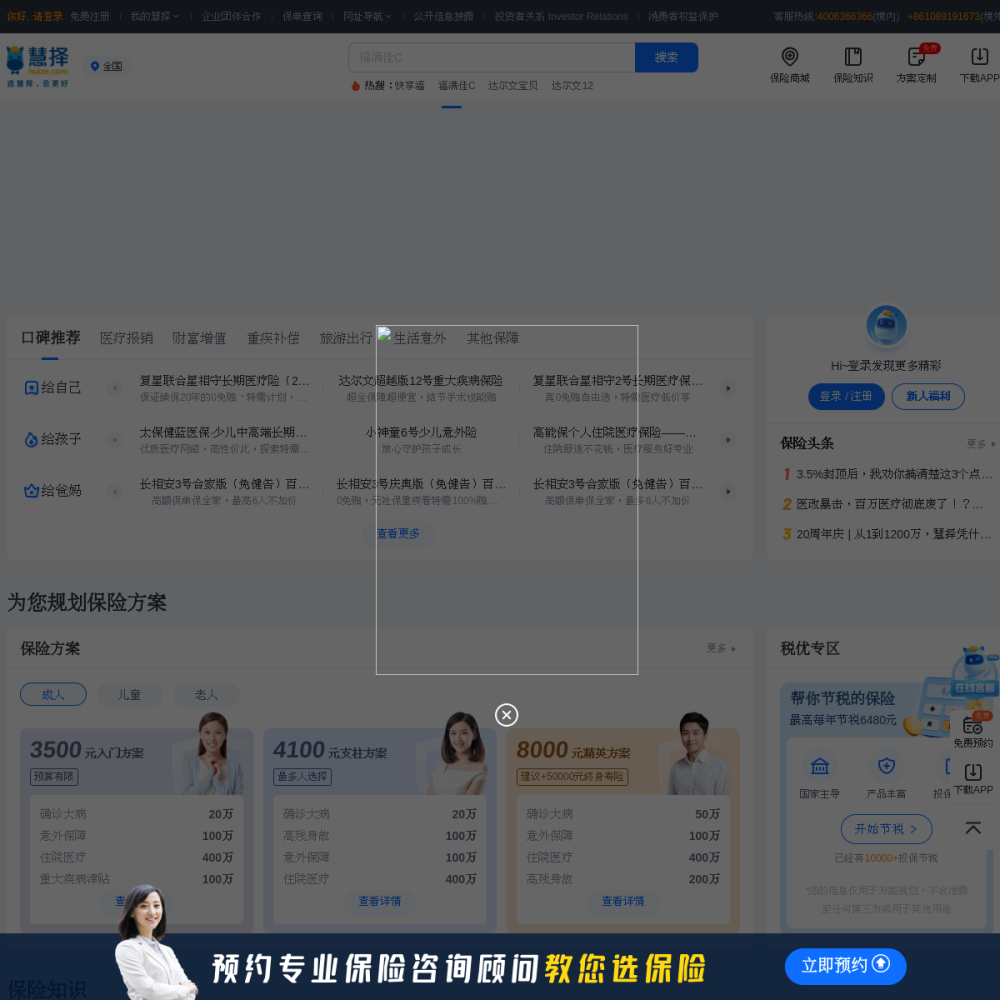The height and width of the screenshot is (1000, 1000).
Task: Click right arrow in 给孩子 row
Action: (x=728, y=439)
